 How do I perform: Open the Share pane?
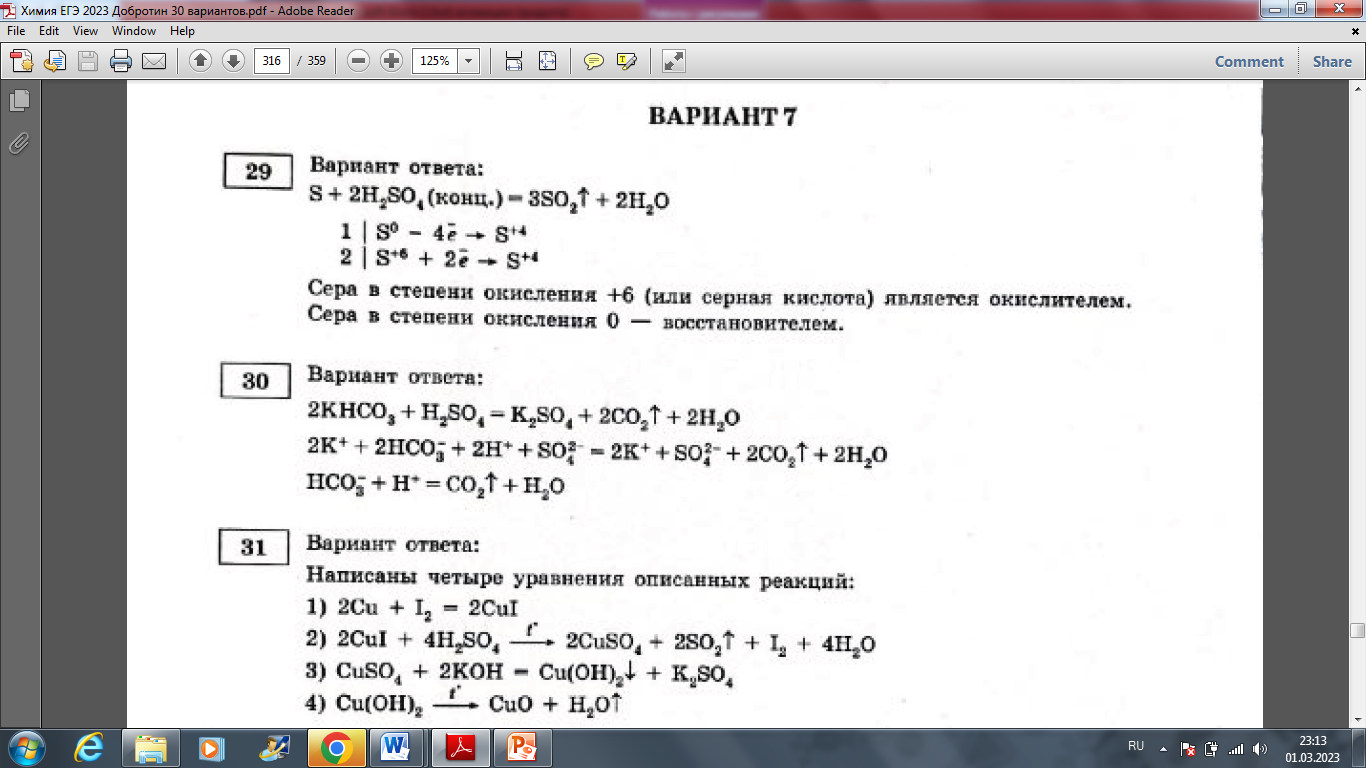pyautogui.click(x=1332, y=61)
